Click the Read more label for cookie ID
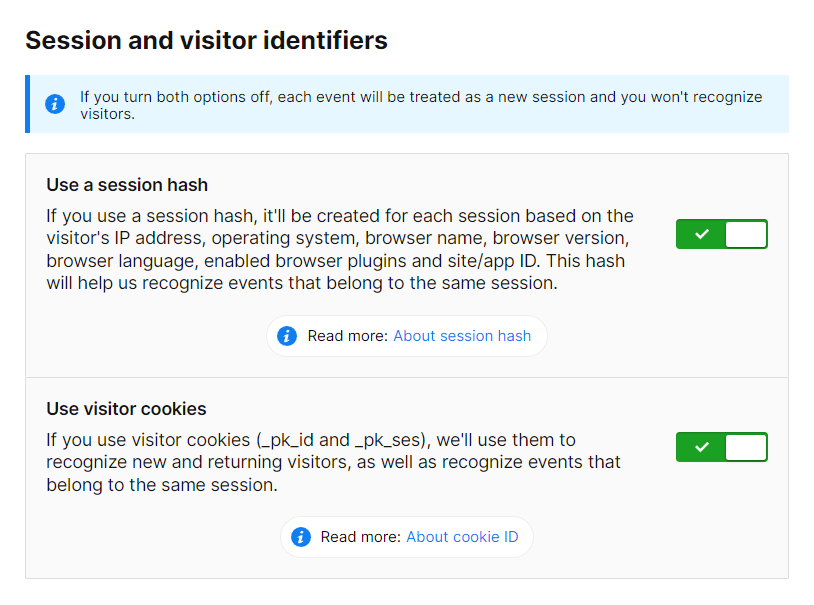 tap(361, 537)
